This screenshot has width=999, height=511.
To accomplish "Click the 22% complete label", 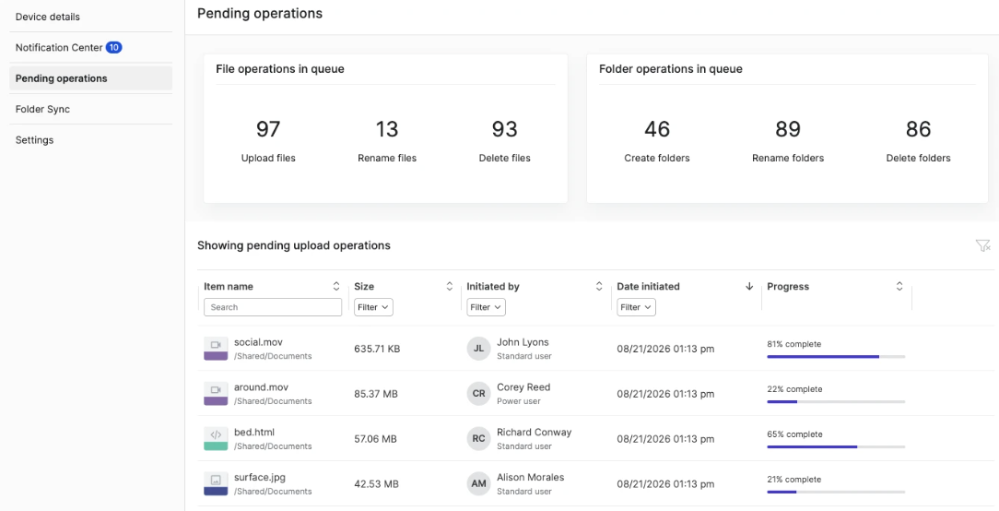I will pos(794,389).
